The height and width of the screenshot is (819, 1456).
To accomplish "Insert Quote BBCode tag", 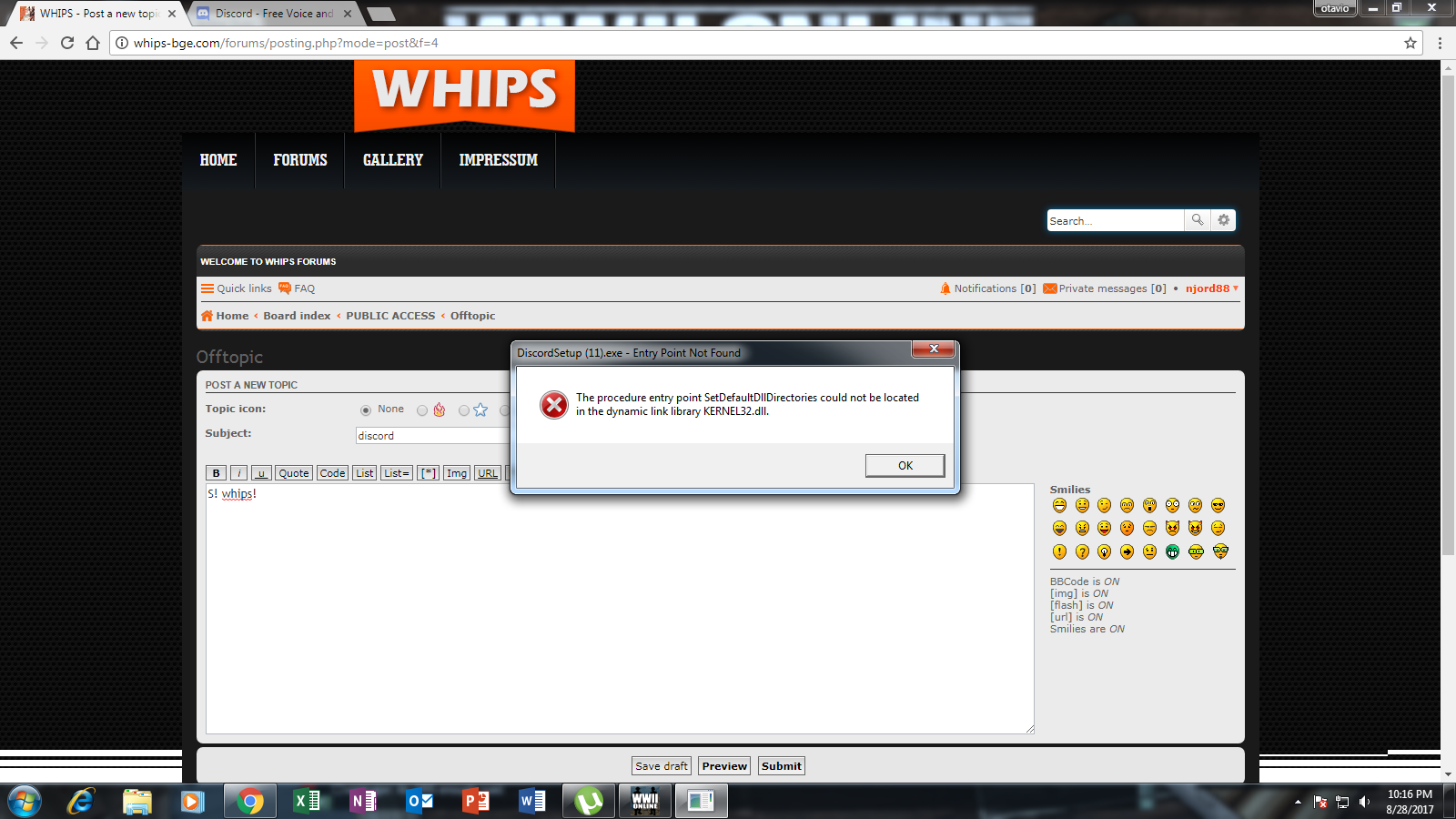I will pyautogui.click(x=294, y=473).
